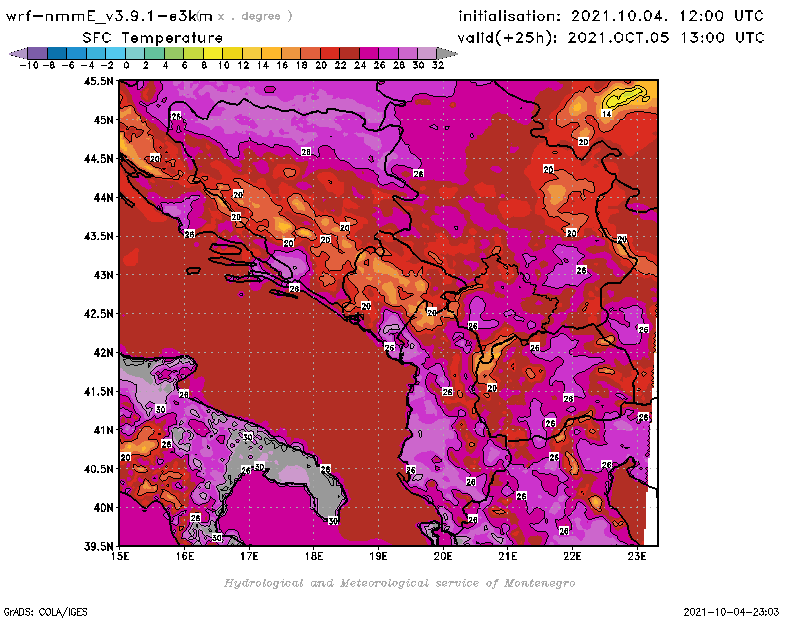Click the 8–10 yellow legend swatch

point(213,53)
